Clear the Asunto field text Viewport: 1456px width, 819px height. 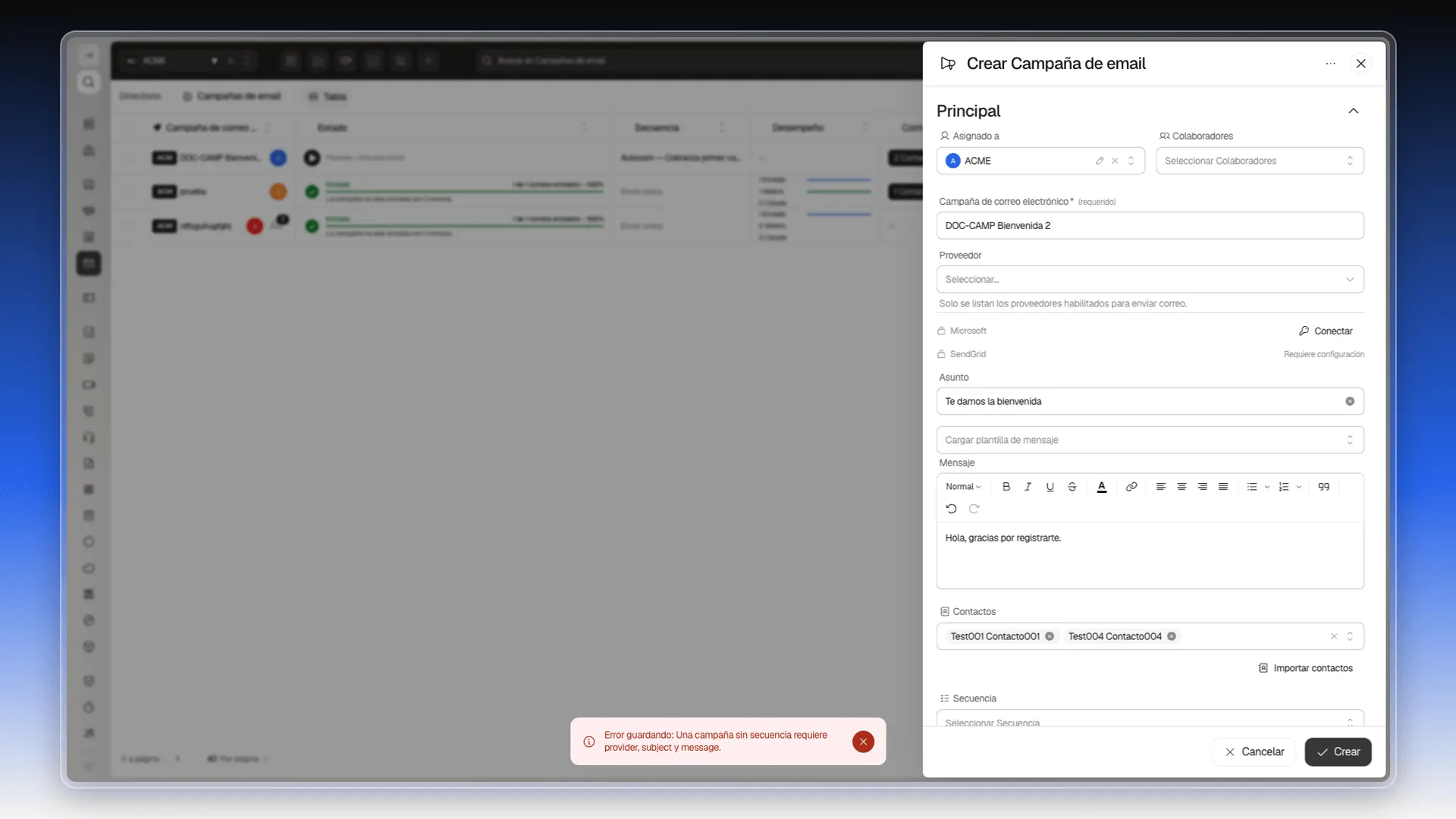point(1350,401)
